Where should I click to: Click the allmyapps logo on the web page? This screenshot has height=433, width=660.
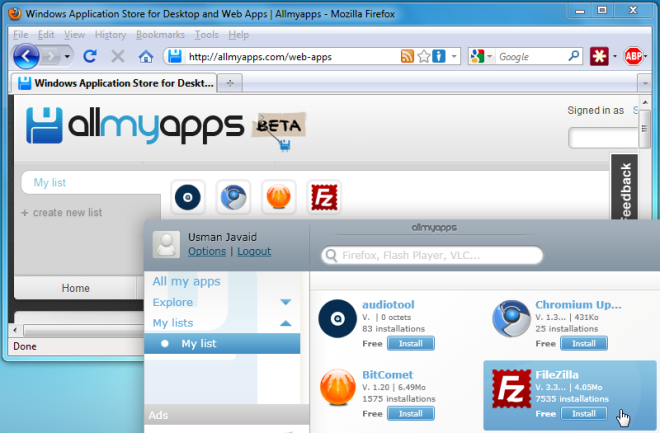click(135, 125)
